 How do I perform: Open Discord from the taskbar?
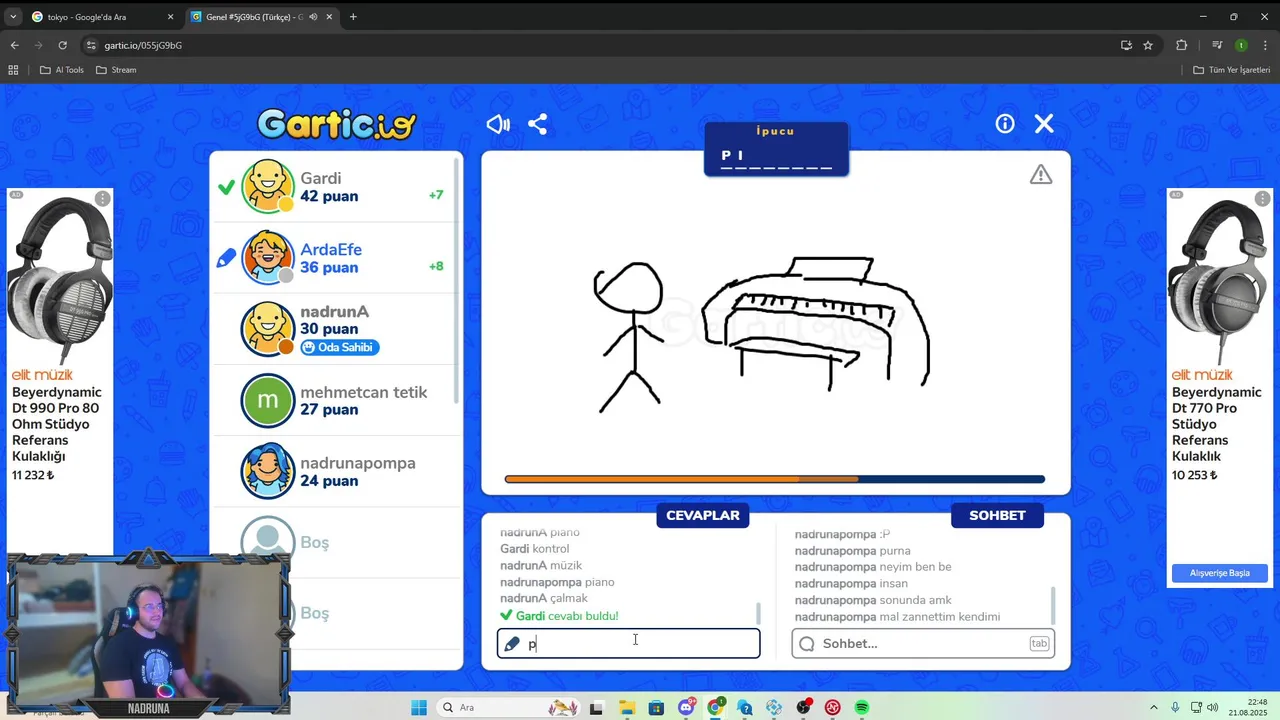click(686, 708)
